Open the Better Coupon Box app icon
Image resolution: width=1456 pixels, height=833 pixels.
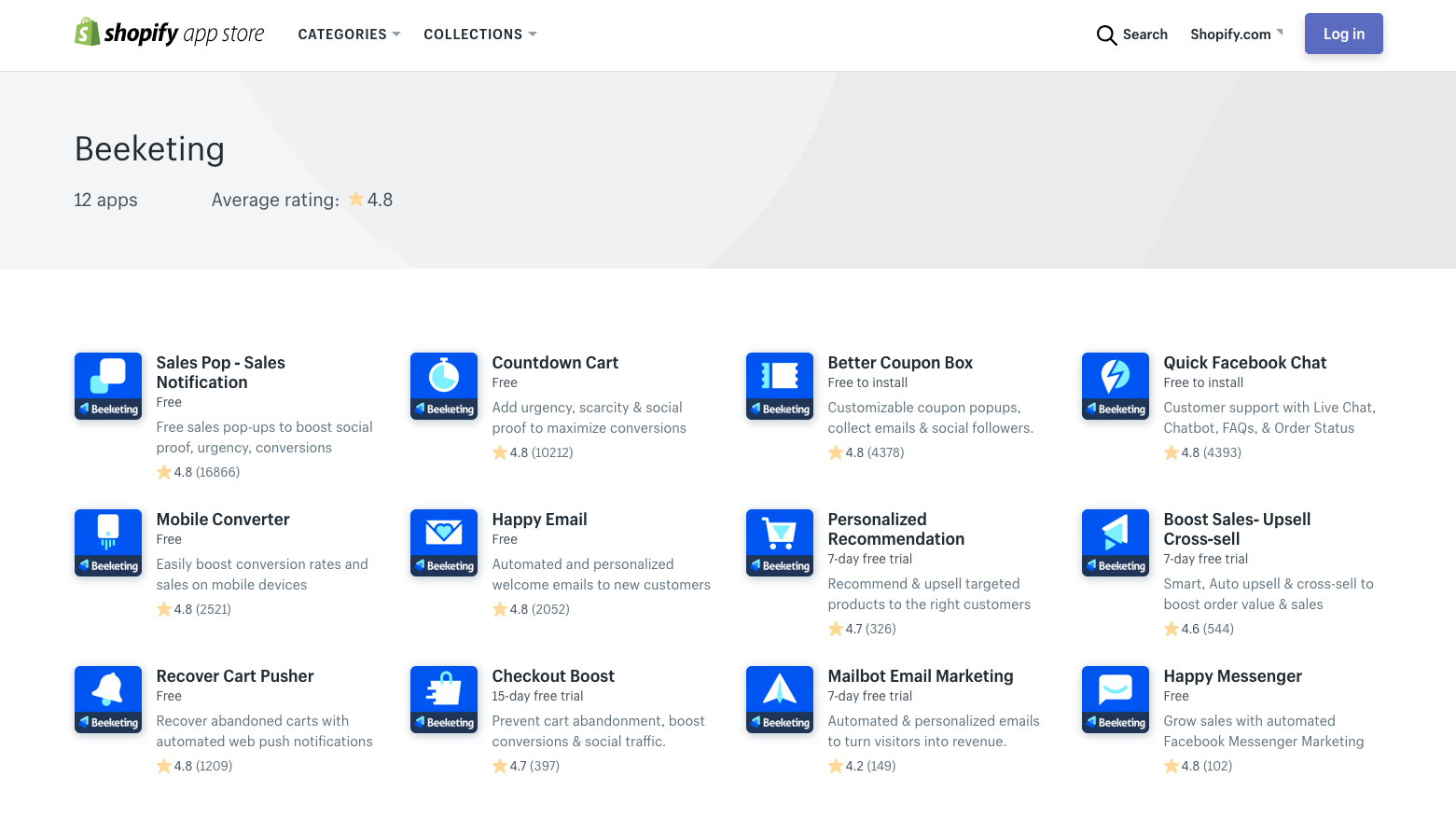(x=780, y=386)
